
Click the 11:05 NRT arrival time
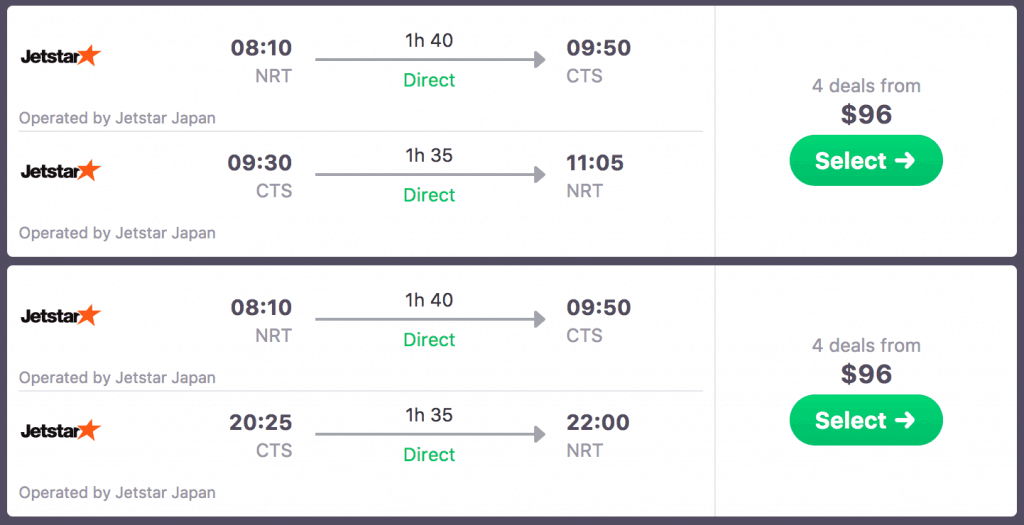tap(595, 162)
